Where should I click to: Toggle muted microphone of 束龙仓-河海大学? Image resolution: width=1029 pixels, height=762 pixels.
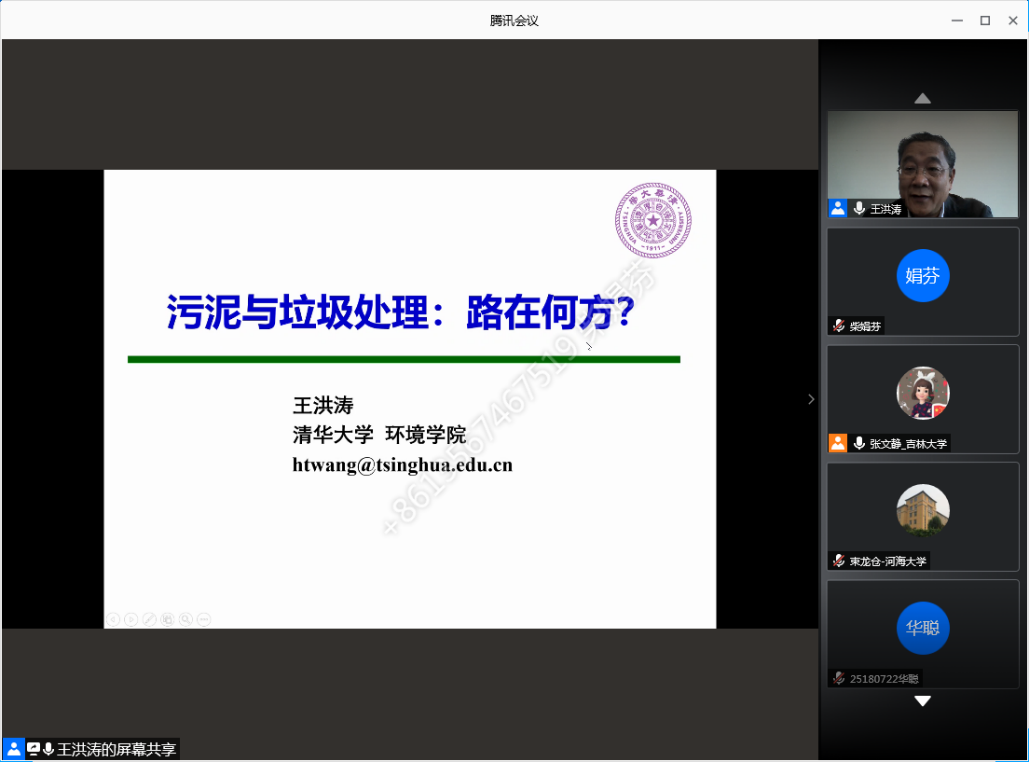[838, 561]
